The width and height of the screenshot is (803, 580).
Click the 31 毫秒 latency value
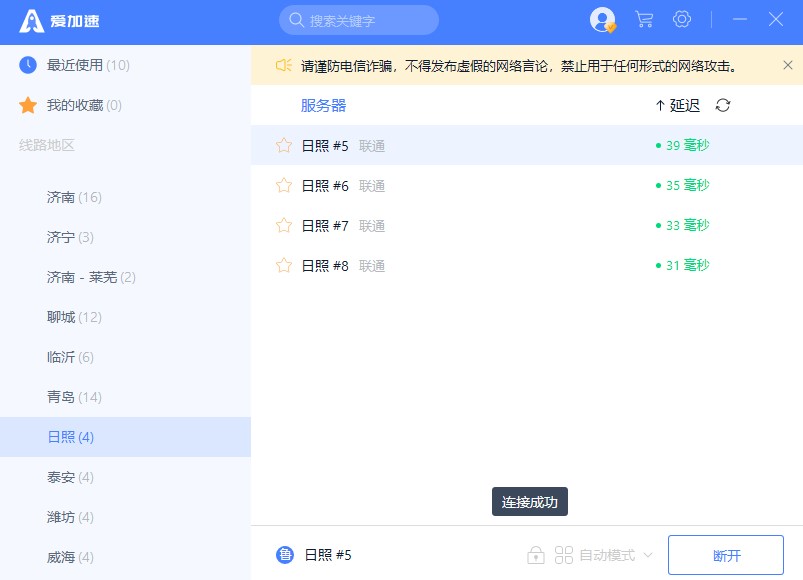(x=683, y=265)
